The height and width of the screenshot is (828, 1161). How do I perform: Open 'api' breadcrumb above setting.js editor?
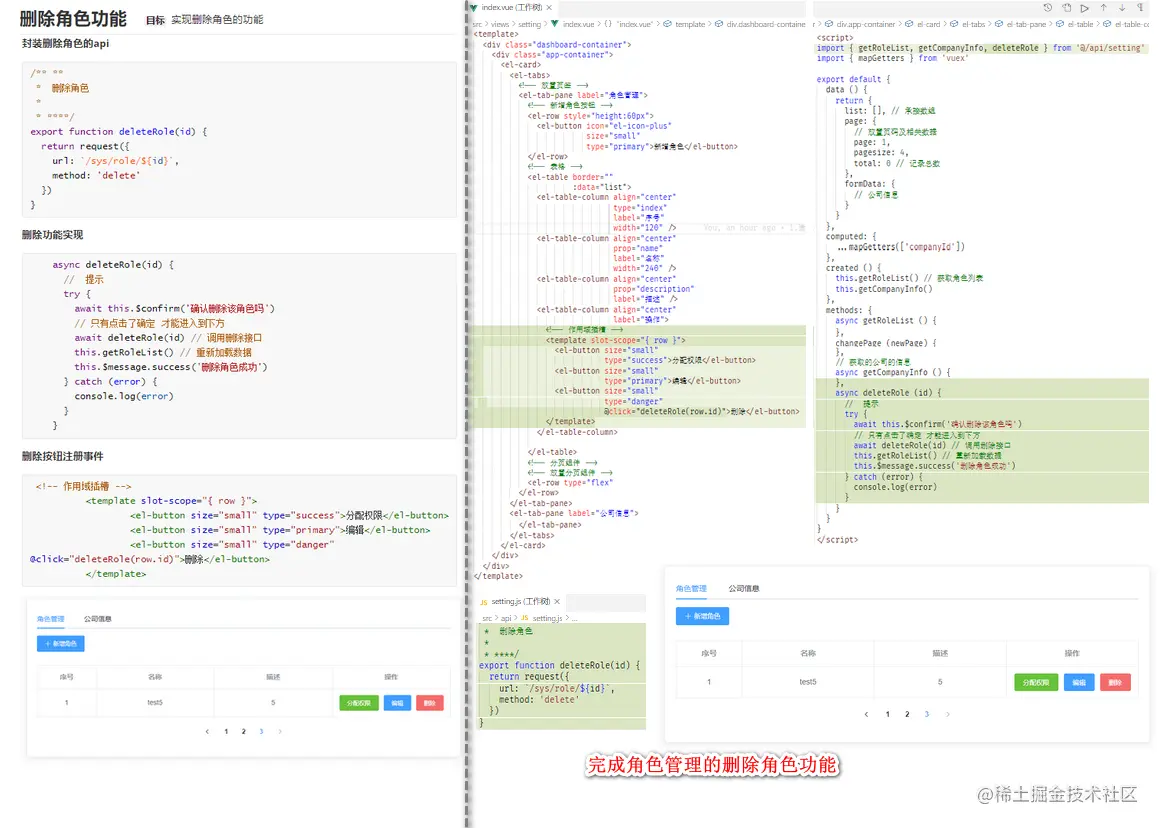pyautogui.click(x=506, y=618)
